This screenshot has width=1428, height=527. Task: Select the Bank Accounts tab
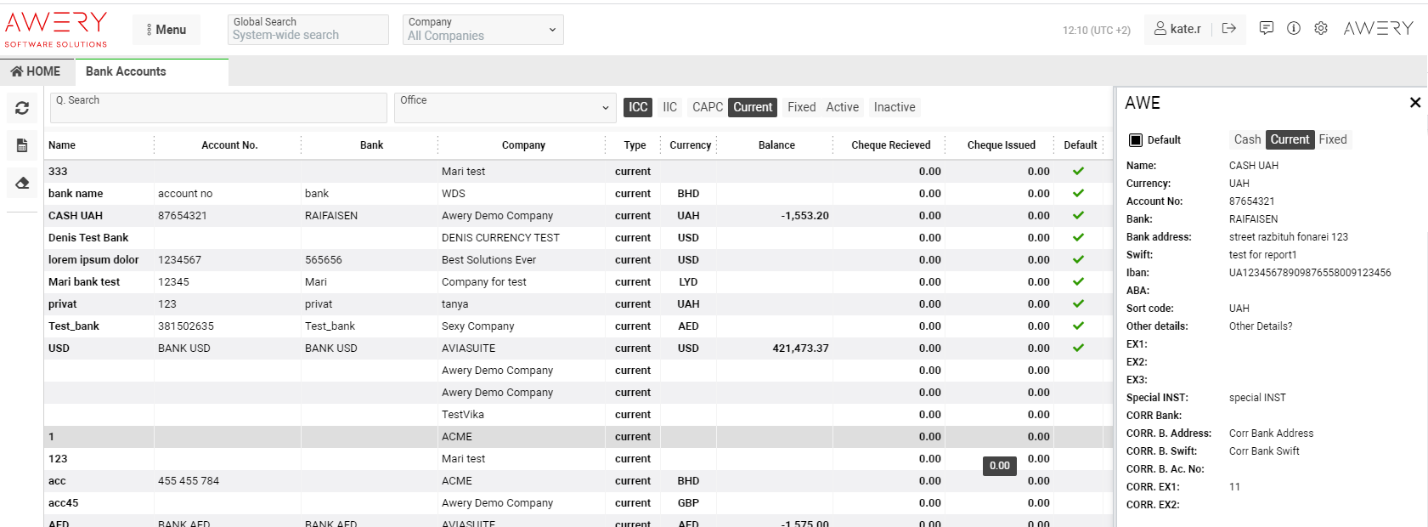(x=126, y=72)
